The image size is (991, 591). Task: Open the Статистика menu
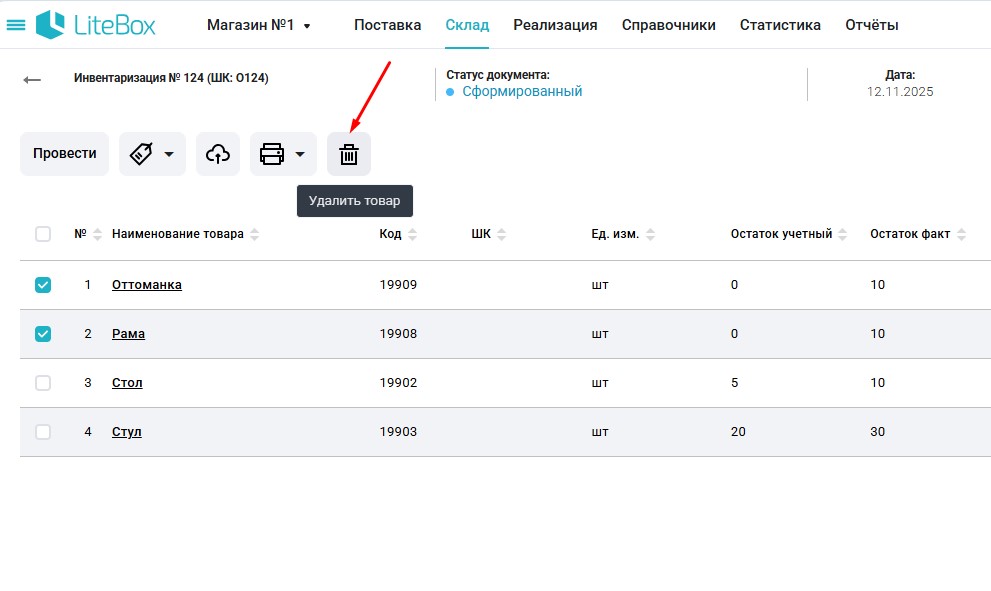[780, 25]
